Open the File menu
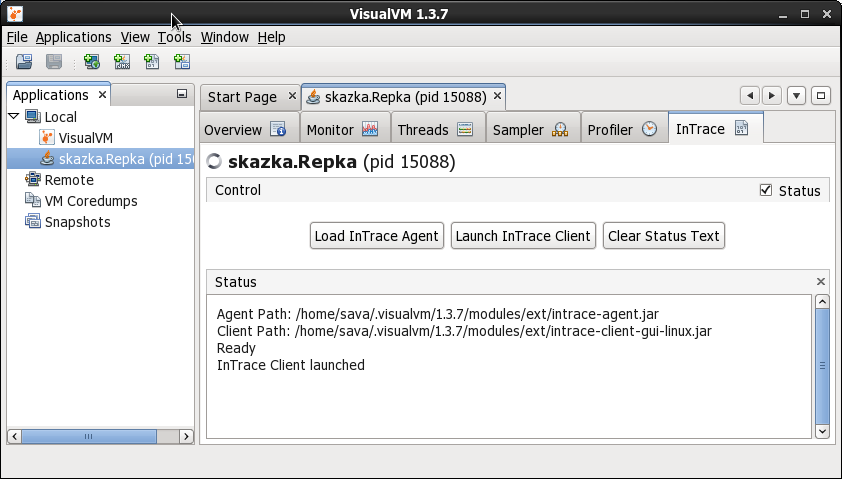The image size is (842, 479). (x=17, y=37)
